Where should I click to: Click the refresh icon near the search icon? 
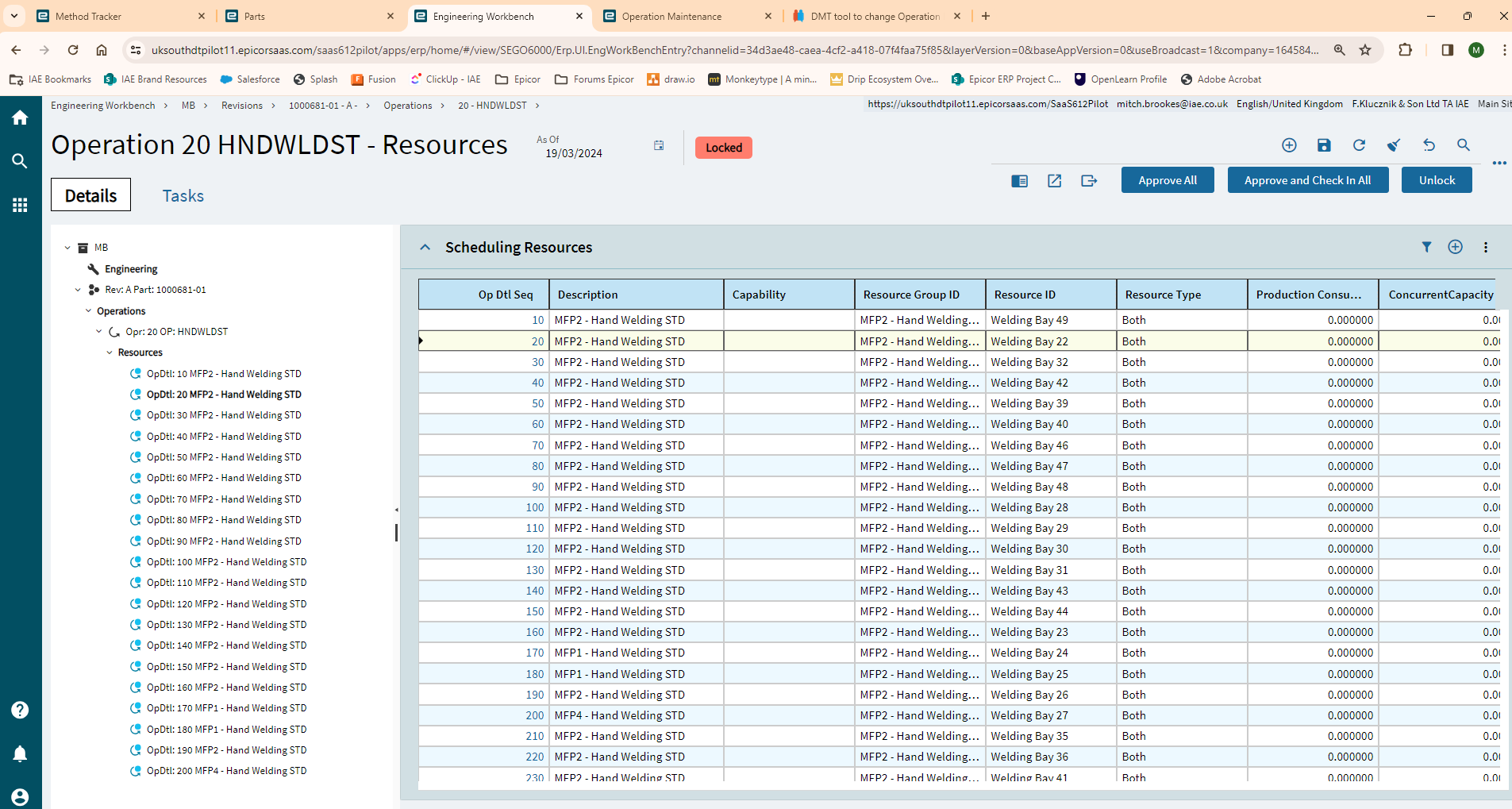pyautogui.click(x=1359, y=145)
